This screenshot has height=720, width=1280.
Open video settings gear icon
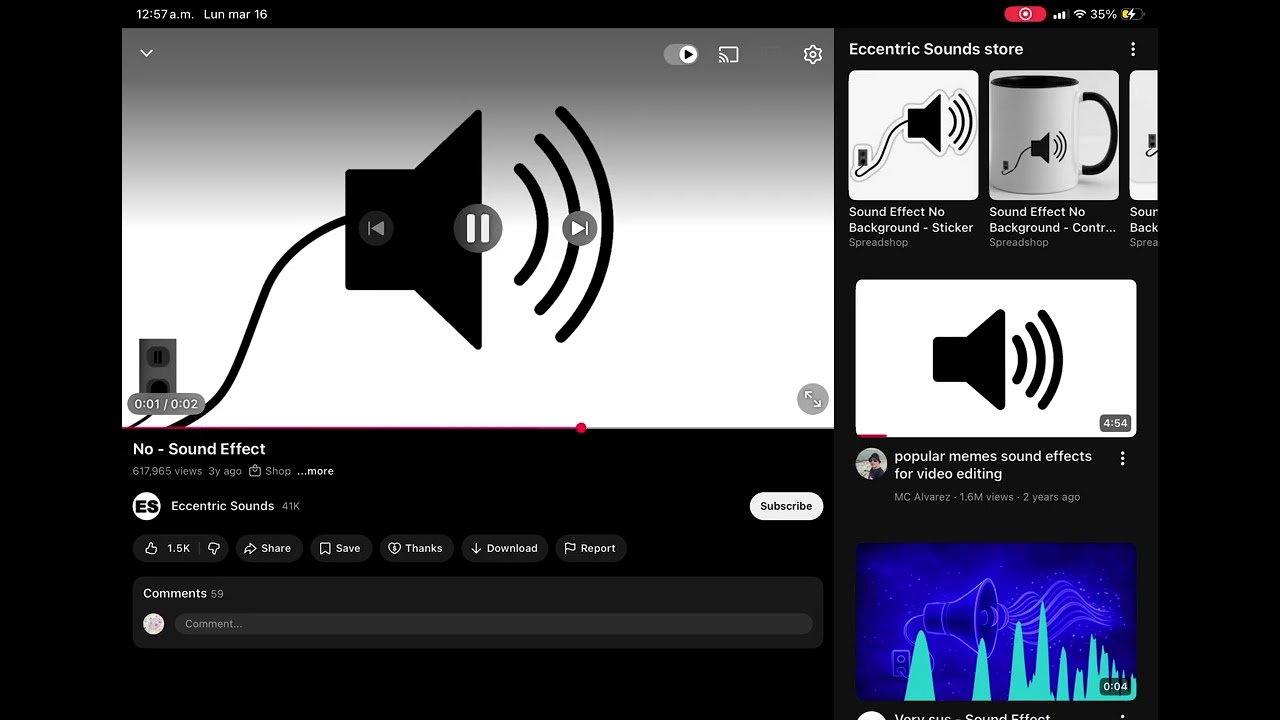[x=813, y=54]
